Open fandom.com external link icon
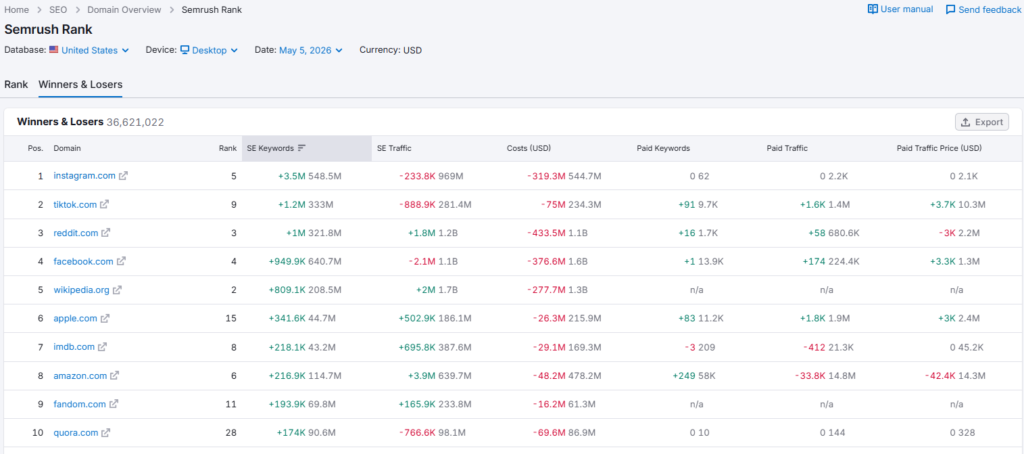1024x454 pixels. pos(113,404)
